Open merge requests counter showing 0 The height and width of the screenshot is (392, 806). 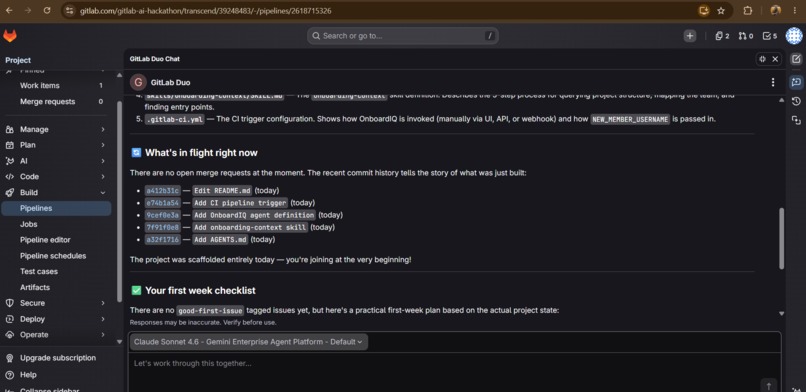tap(746, 36)
